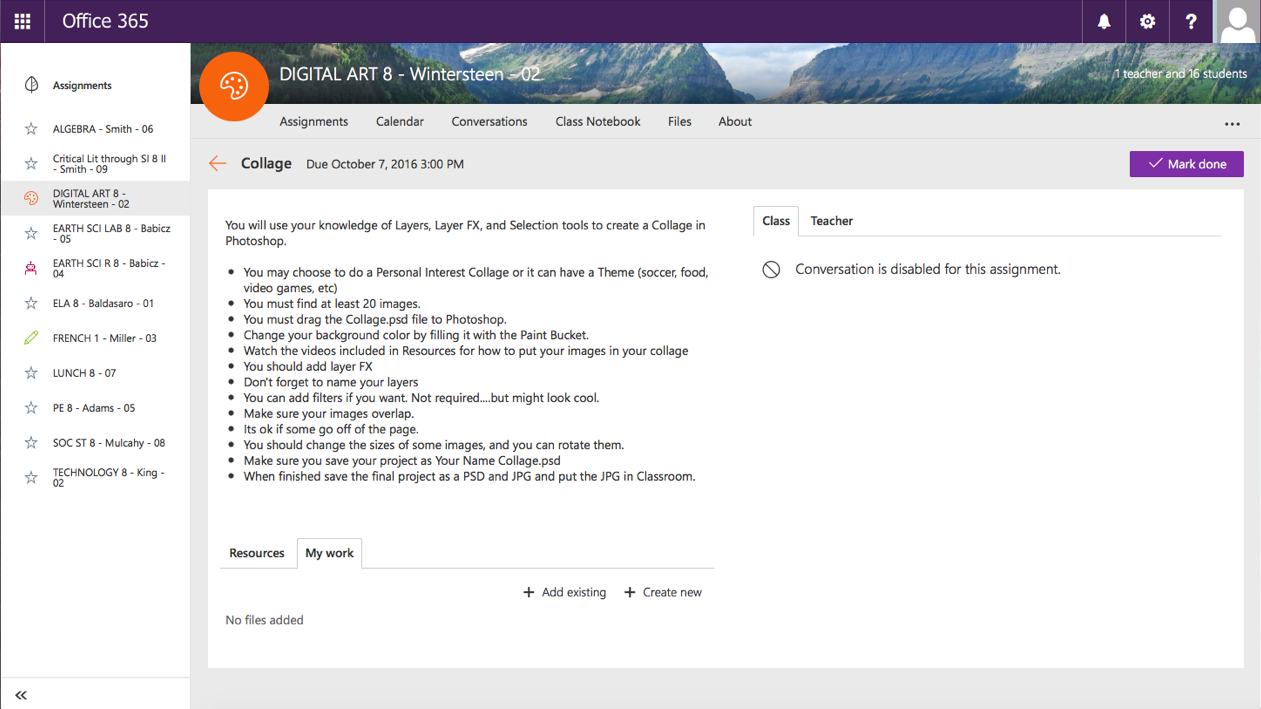
Task: Open the Class Notebook tab
Action: tap(597, 122)
